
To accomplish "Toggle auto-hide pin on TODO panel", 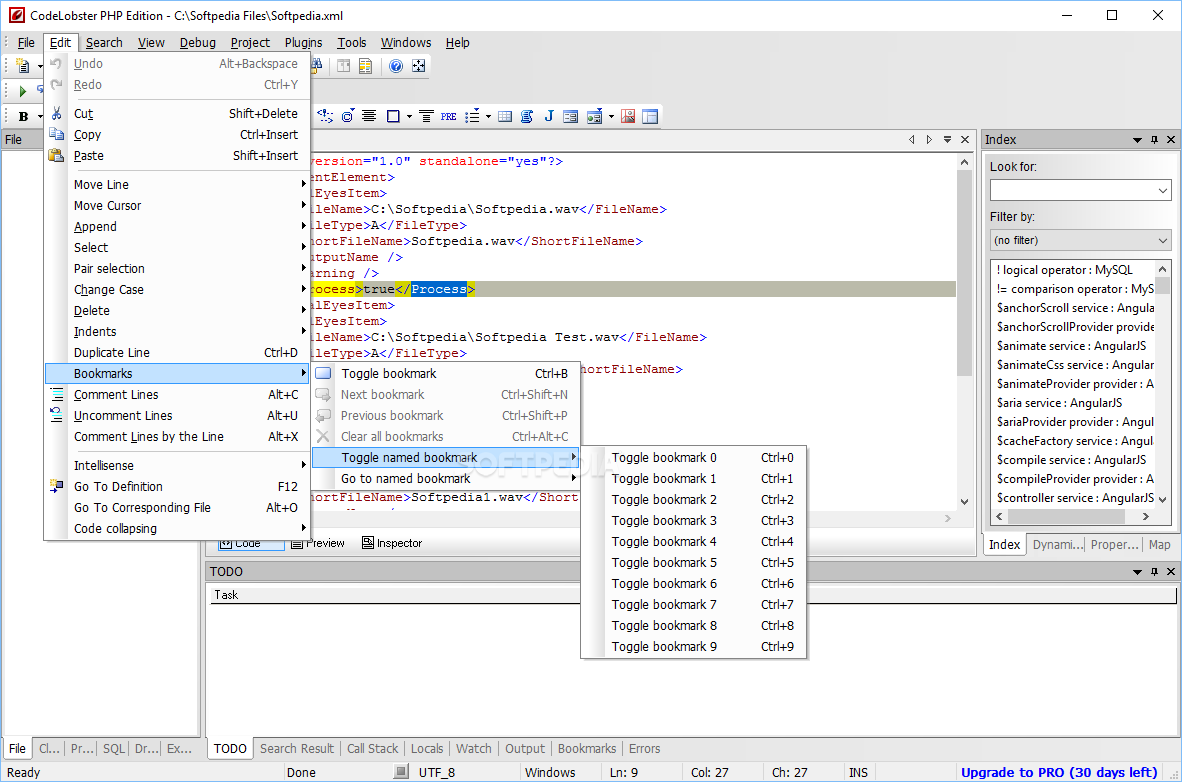I will click(1154, 572).
